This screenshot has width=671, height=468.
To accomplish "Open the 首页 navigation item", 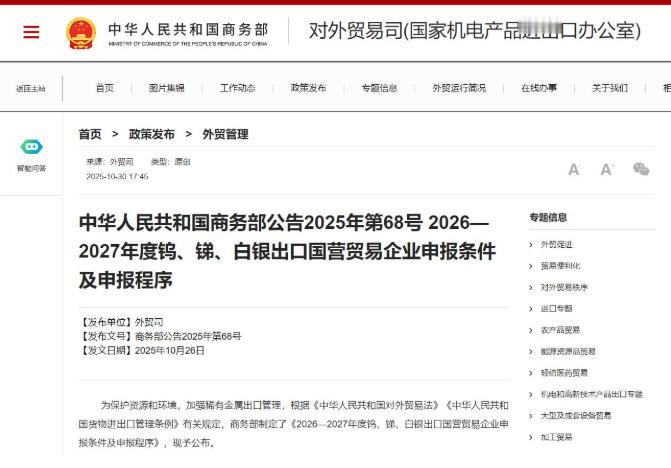I will pyautogui.click(x=105, y=88).
